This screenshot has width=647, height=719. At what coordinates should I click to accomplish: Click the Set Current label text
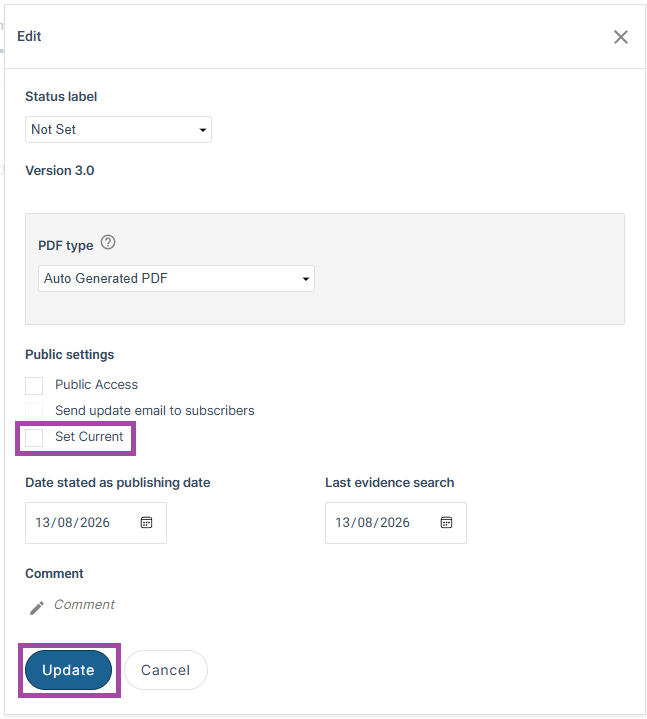click(89, 437)
